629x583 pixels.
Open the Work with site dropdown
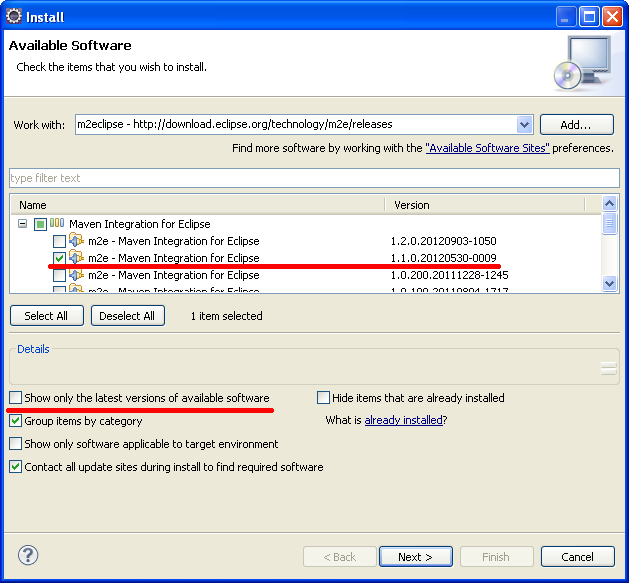[x=525, y=125]
